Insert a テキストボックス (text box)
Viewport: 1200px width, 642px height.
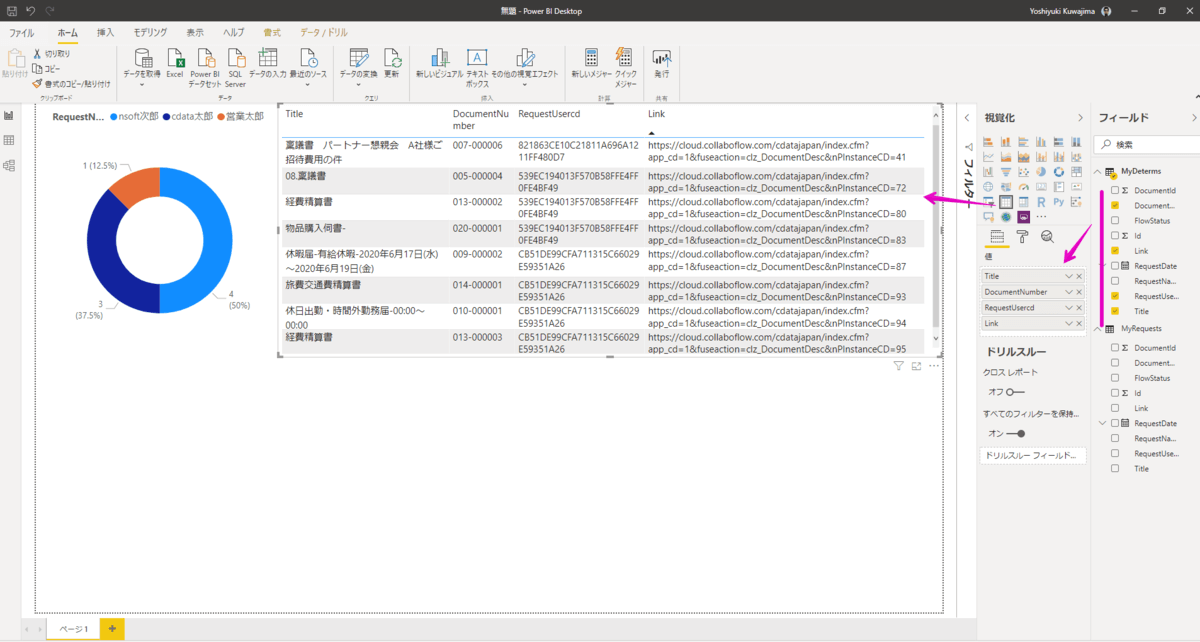[477, 68]
